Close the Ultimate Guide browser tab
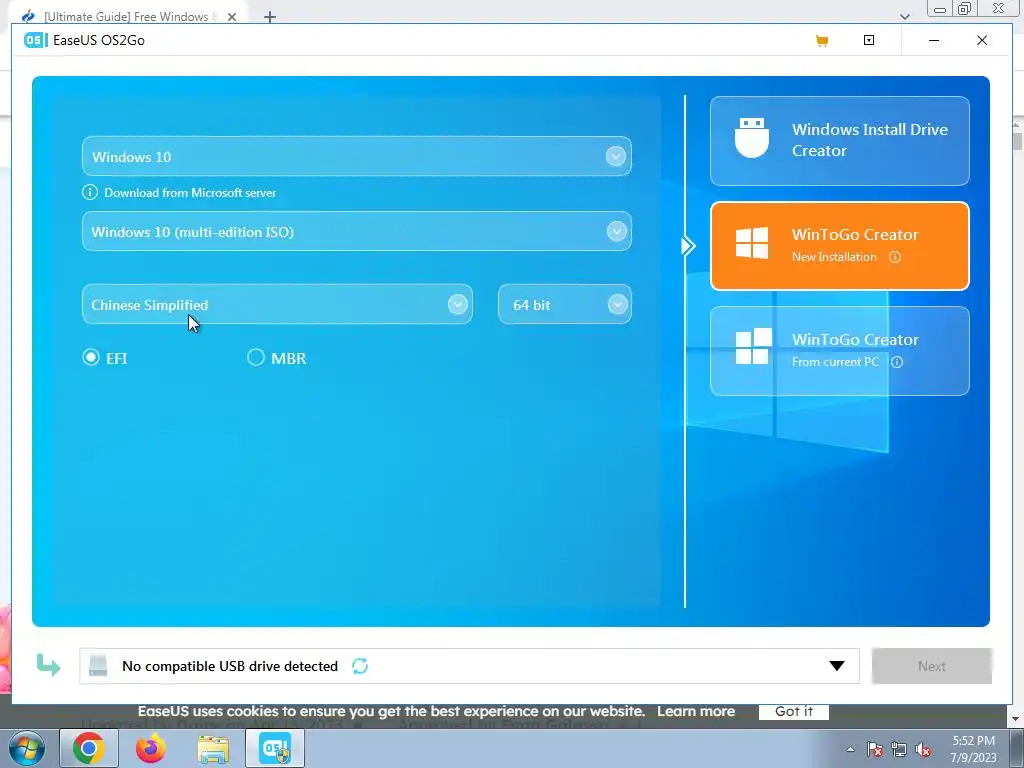Screen dimensions: 1024x768 [232, 17]
